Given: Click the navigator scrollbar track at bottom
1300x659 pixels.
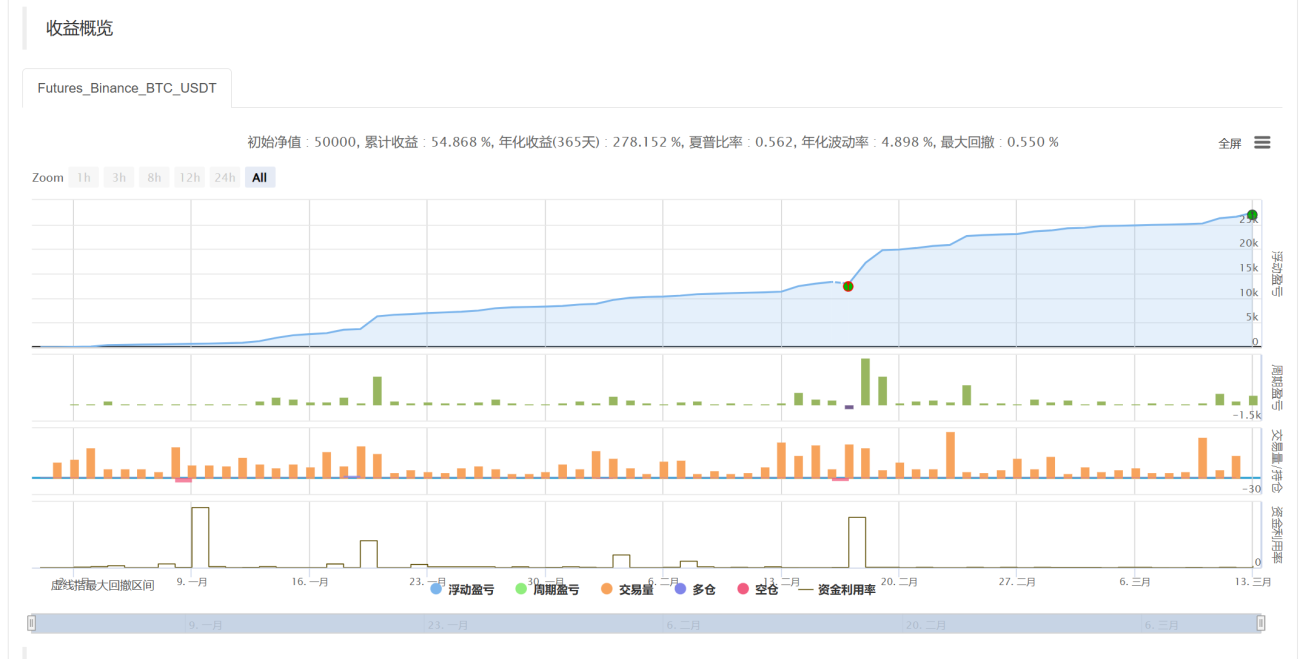Looking at the screenshot, I should tap(646, 623).
